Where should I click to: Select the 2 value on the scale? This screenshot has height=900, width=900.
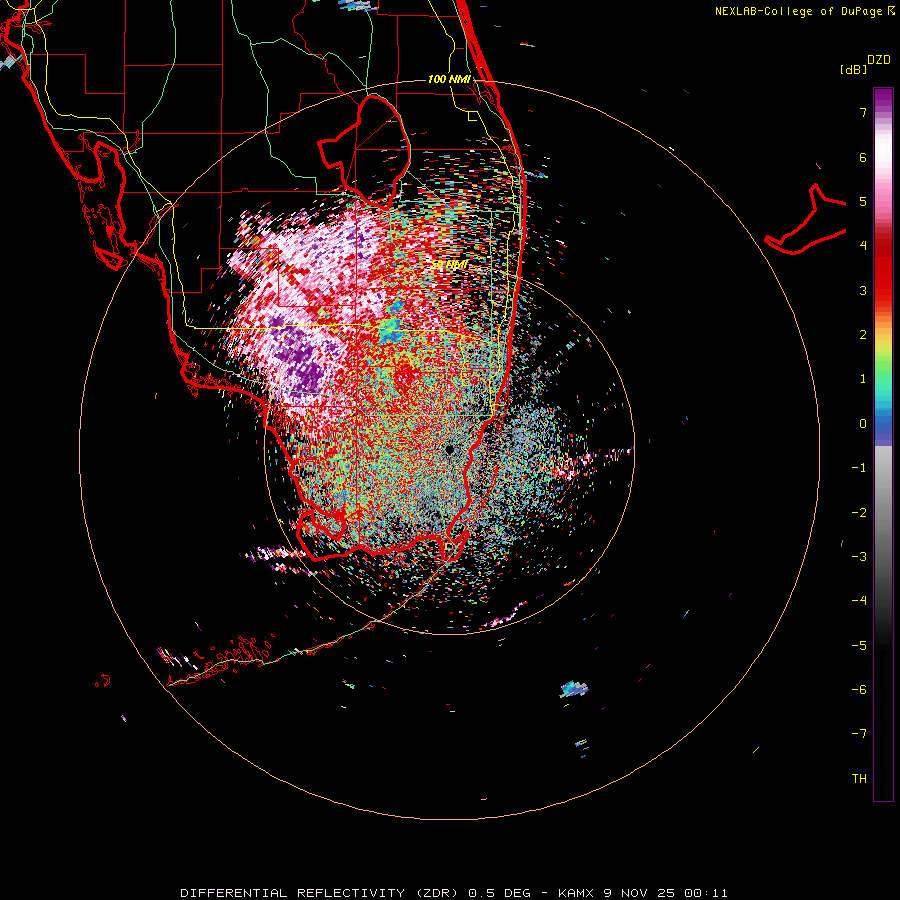coord(863,335)
